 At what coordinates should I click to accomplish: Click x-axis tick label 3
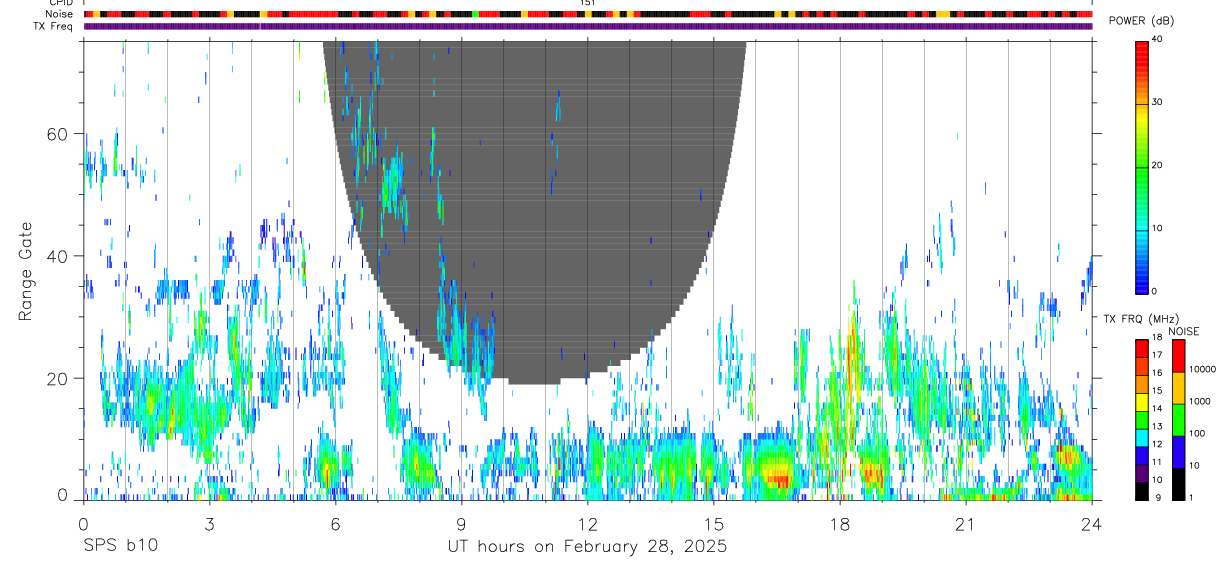209,523
